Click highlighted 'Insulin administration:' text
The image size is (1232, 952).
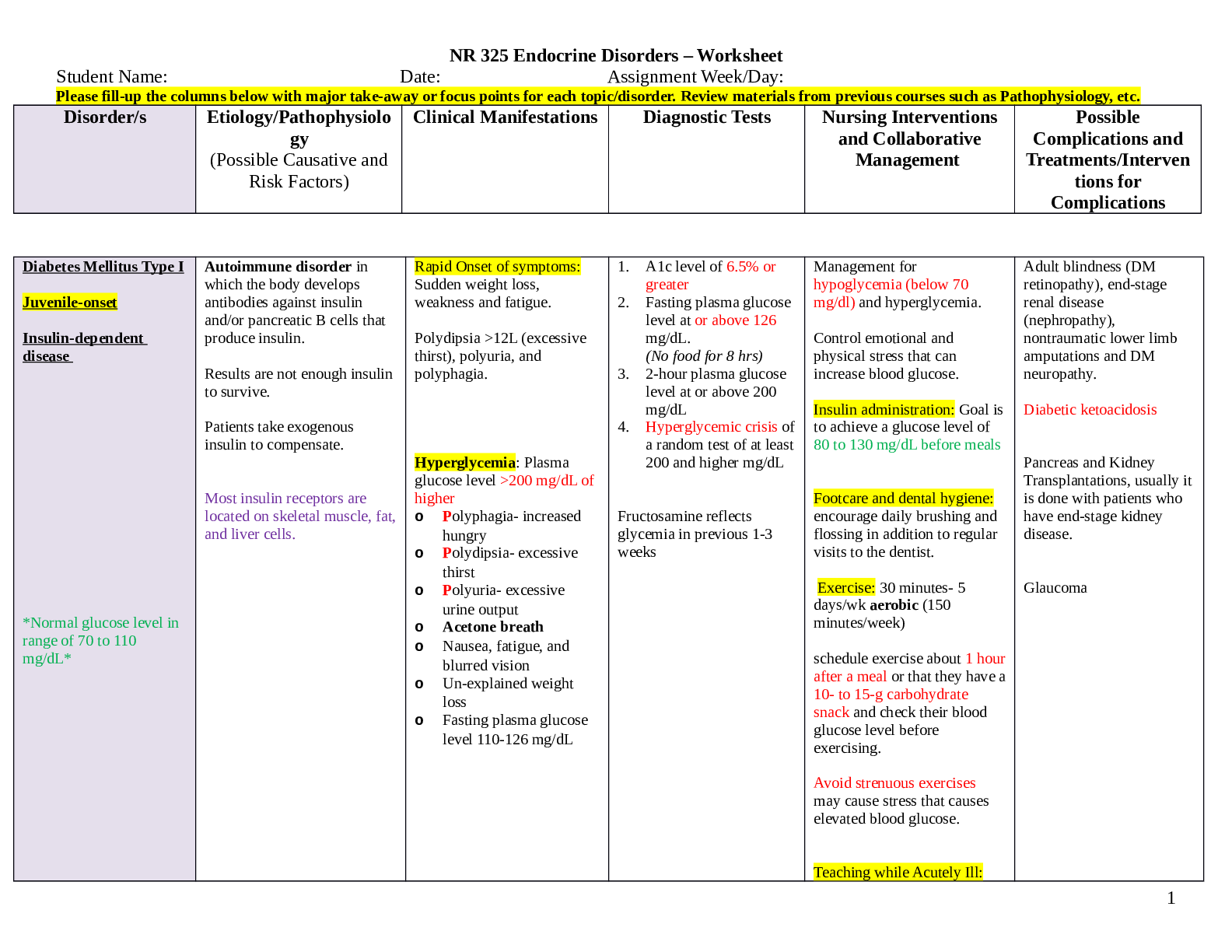884,410
